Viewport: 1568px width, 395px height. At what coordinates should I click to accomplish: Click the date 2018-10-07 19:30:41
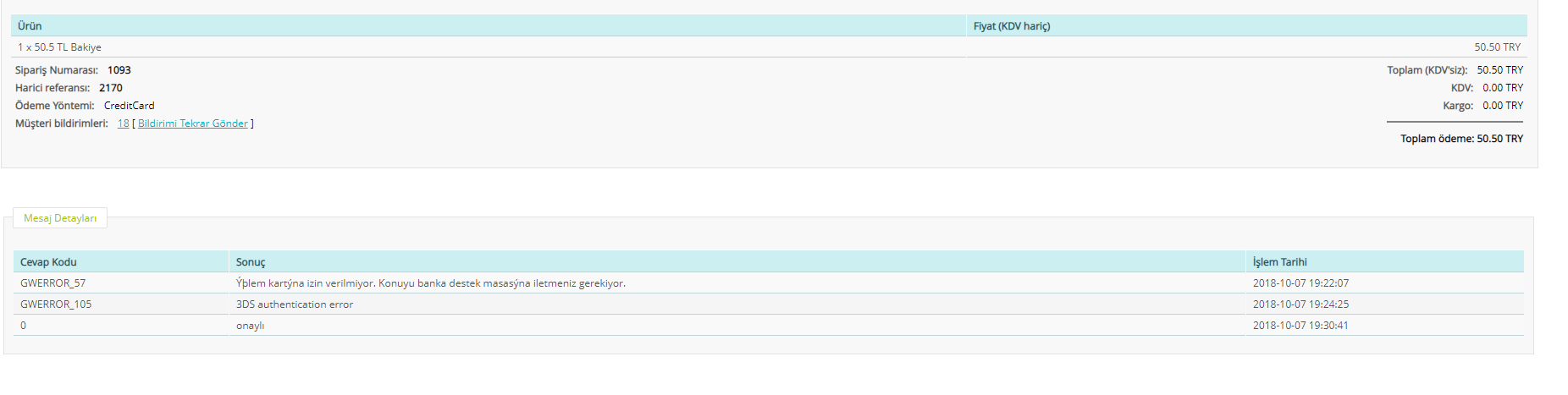[x=1300, y=326]
